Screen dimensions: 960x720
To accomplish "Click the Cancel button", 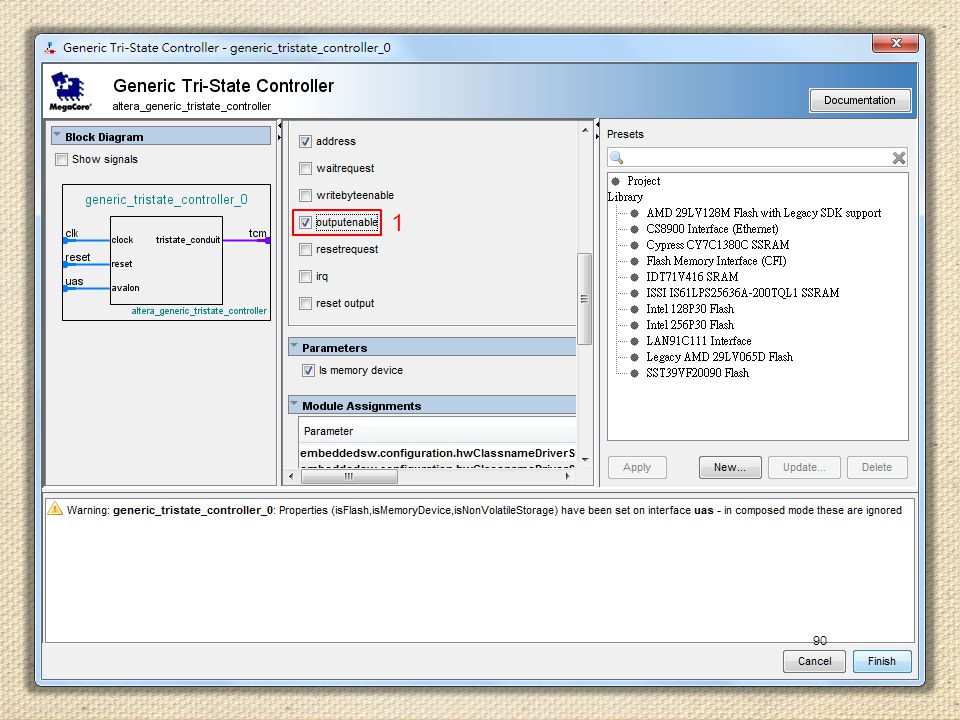I will [814, 661].
